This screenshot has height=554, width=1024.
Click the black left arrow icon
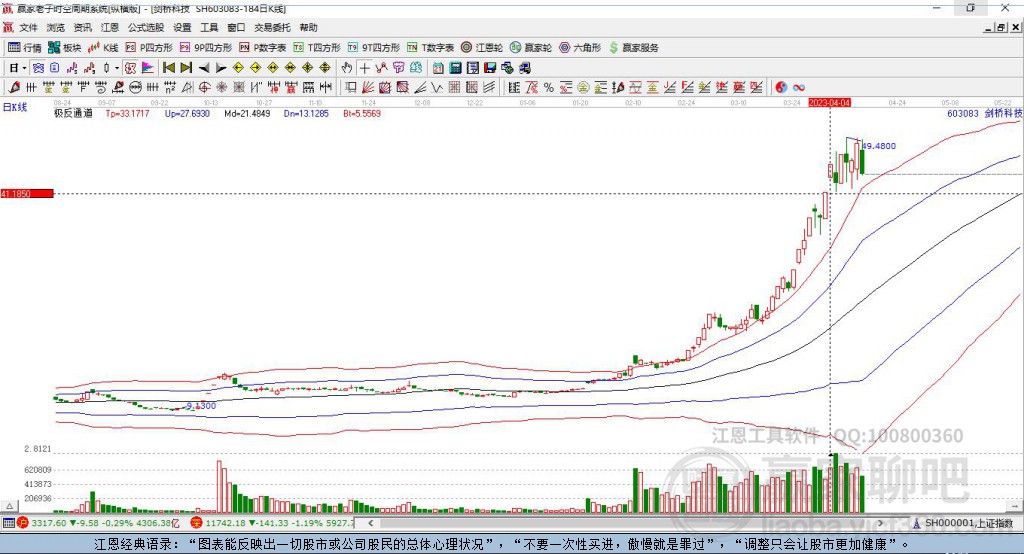click(x=204, y=68)
